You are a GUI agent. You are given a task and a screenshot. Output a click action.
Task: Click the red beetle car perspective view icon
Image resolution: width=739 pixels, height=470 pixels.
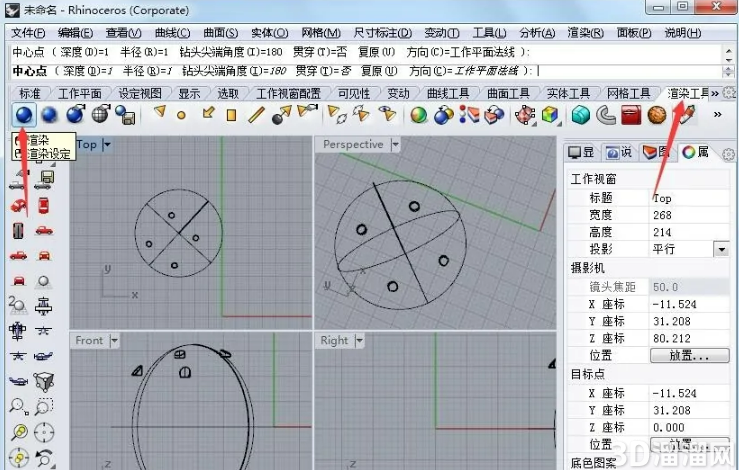[18, 206]
